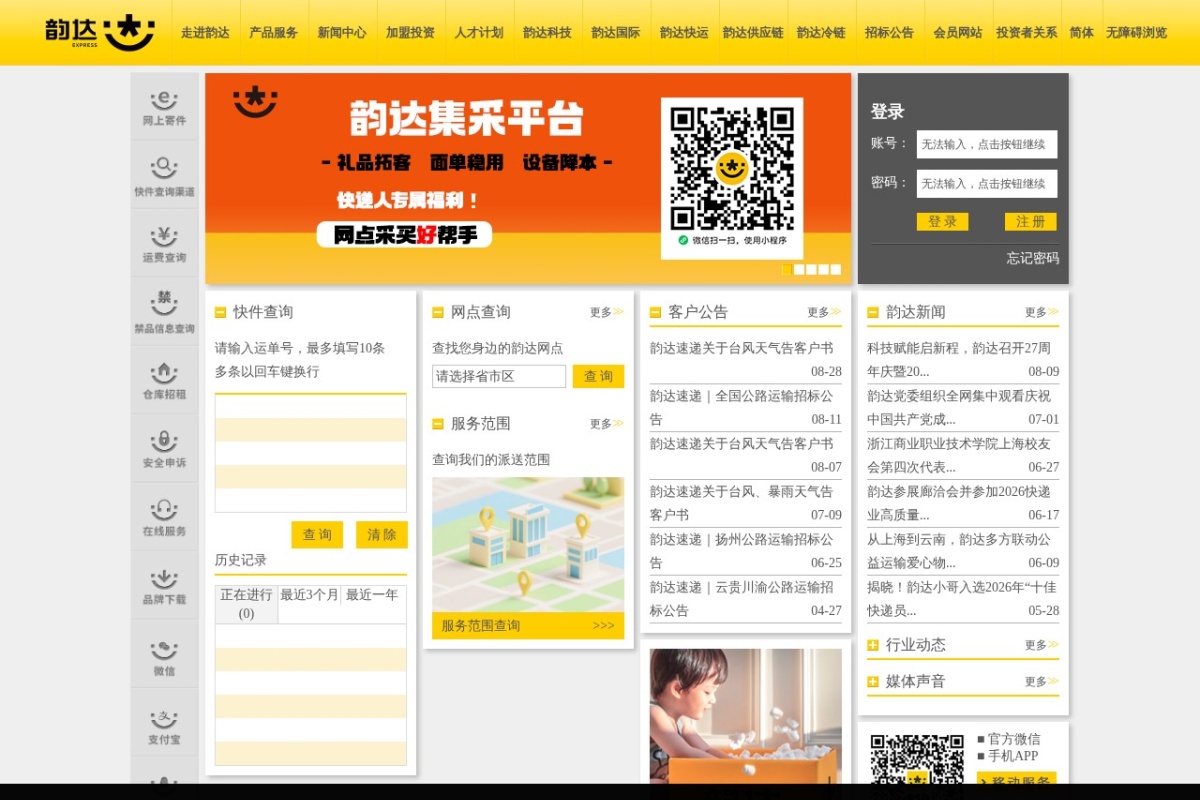The image size is (1200, 800).
Task: Open the 禁品信息查询 sidebar icon
Action: point(164,312)
